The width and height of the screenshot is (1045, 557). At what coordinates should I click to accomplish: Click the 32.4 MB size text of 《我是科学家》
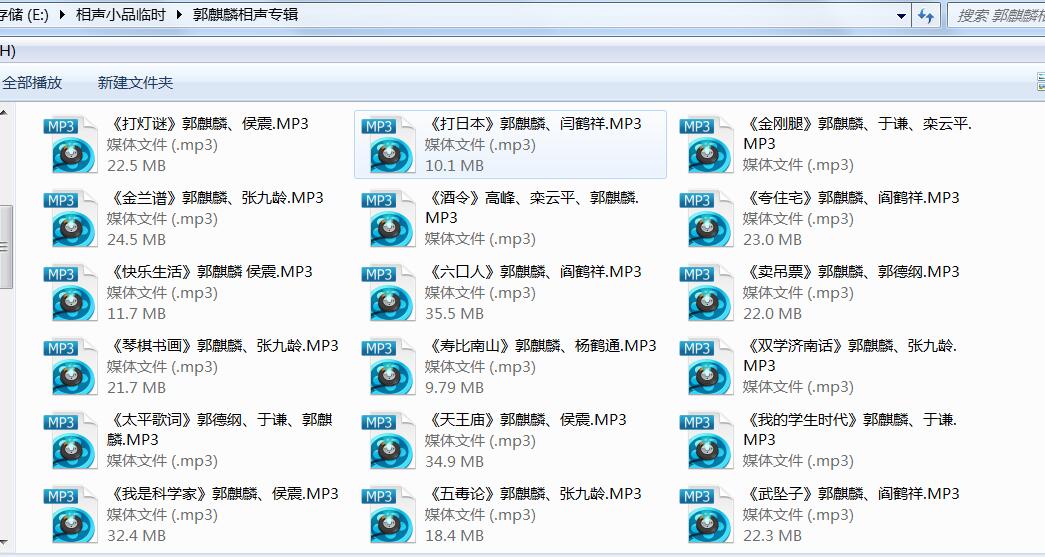[x=137, y=535]
